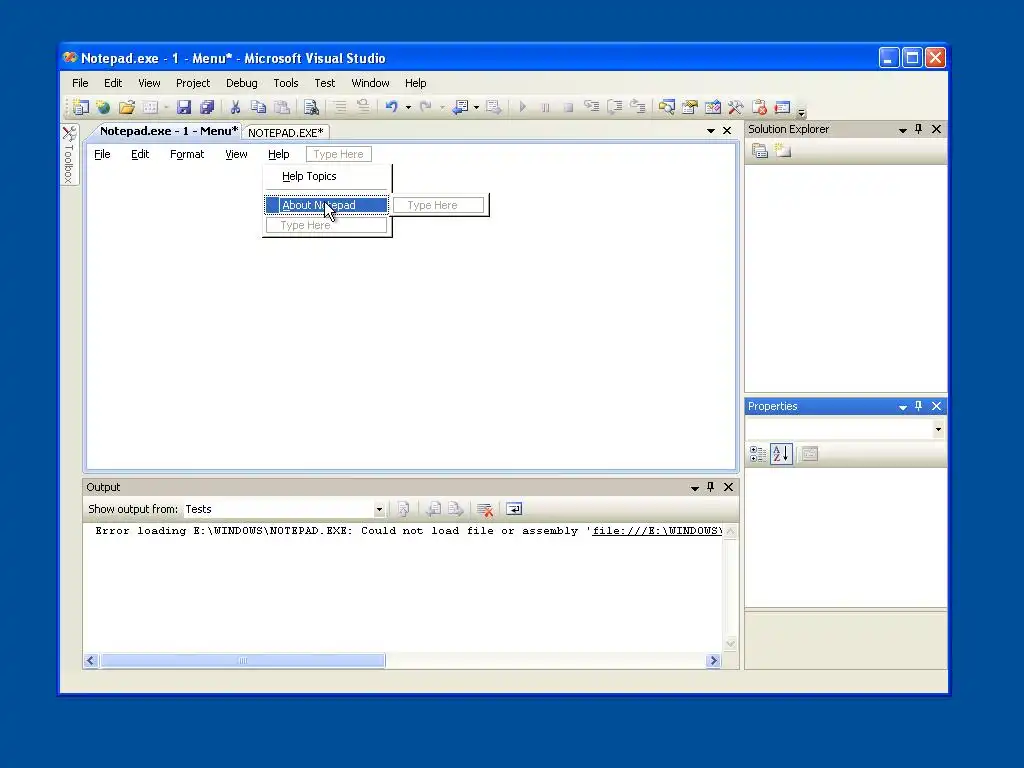Open the Output window position menu
The width and height of the screenshot is (1024, 768).
[695, 488]
